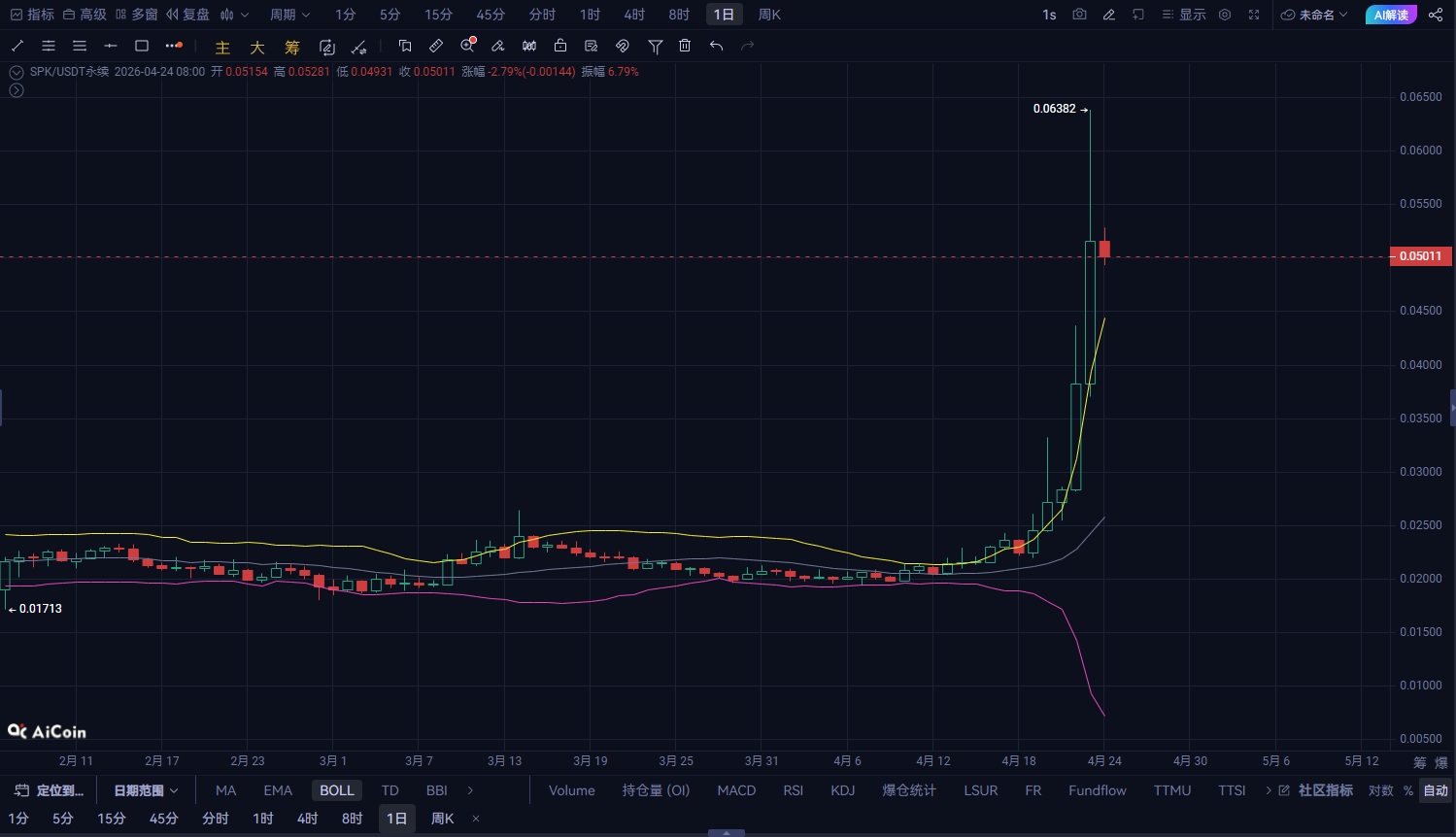
Task: Click the 0.05011 current price label
Action: (x=1420, y=256)
